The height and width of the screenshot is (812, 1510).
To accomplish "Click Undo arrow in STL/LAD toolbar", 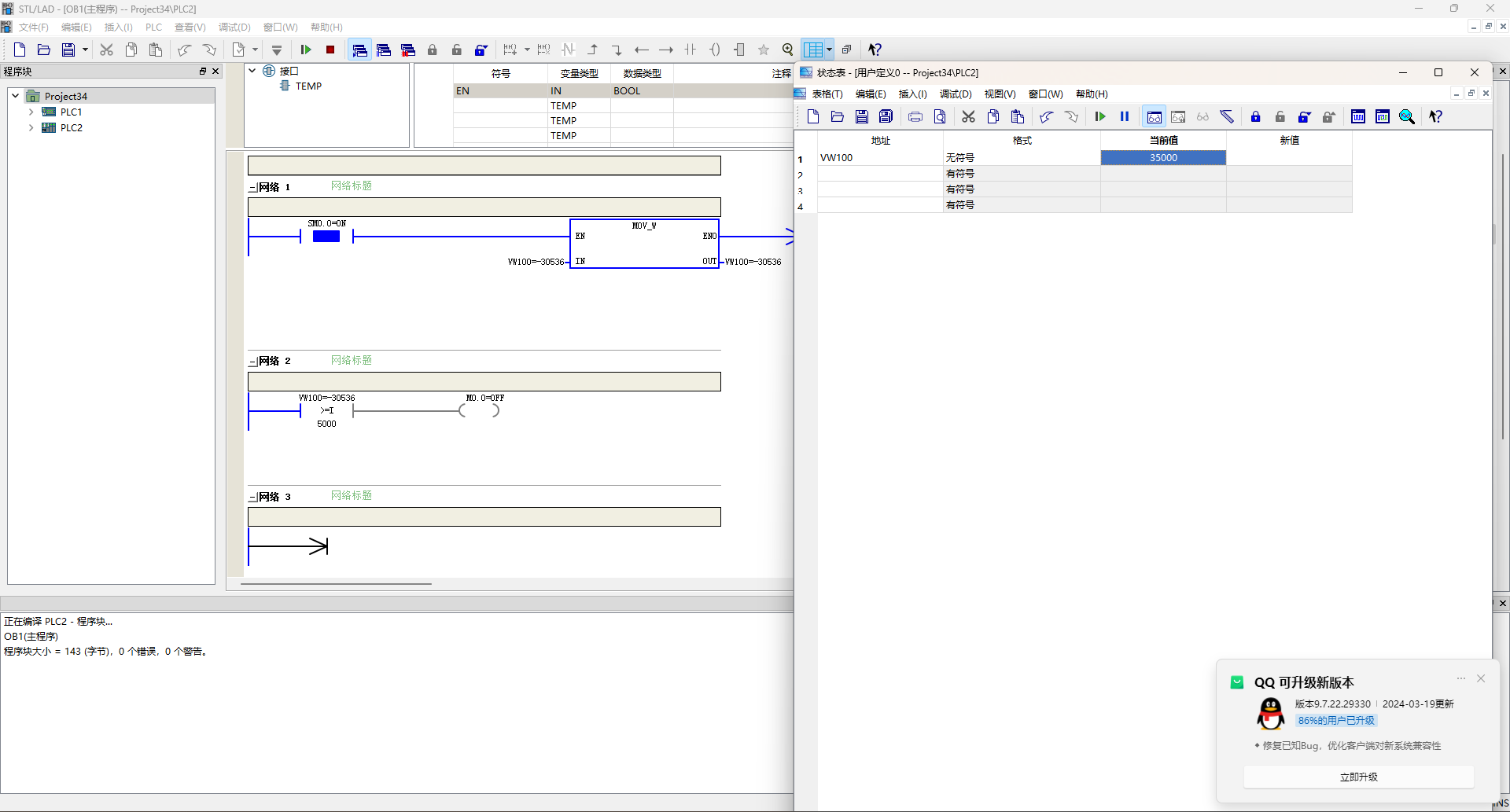I will [184, 50].
